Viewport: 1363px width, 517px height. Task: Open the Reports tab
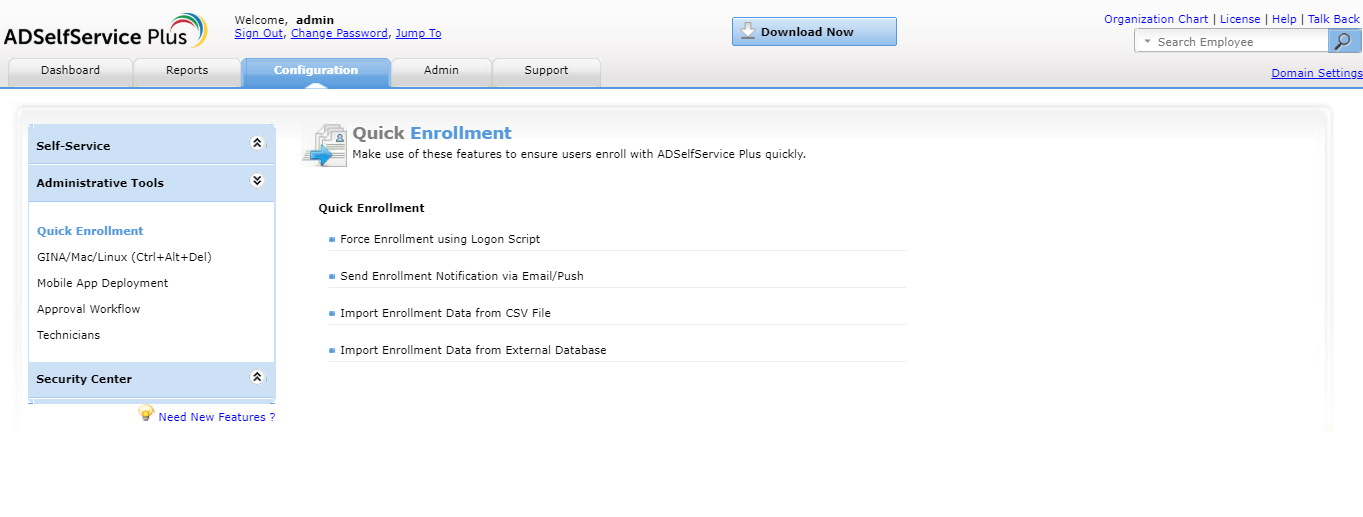[187, 71]
